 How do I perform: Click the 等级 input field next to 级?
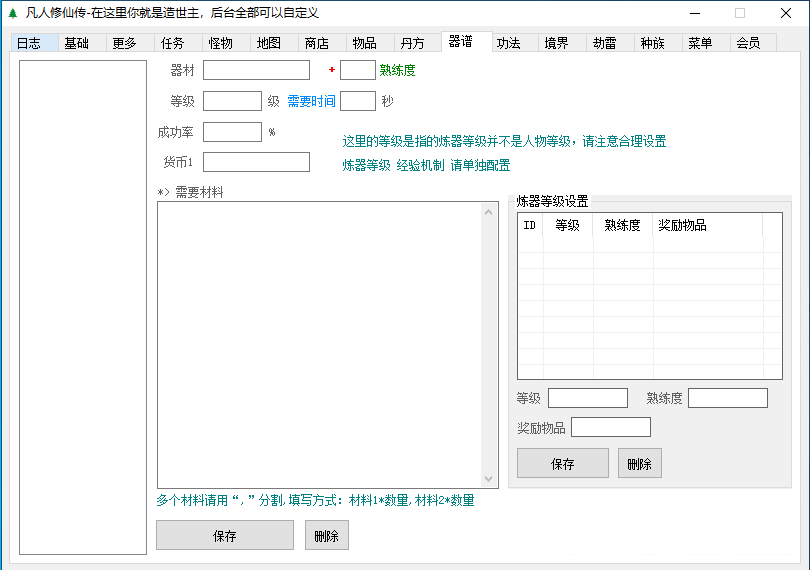point(232,101)
